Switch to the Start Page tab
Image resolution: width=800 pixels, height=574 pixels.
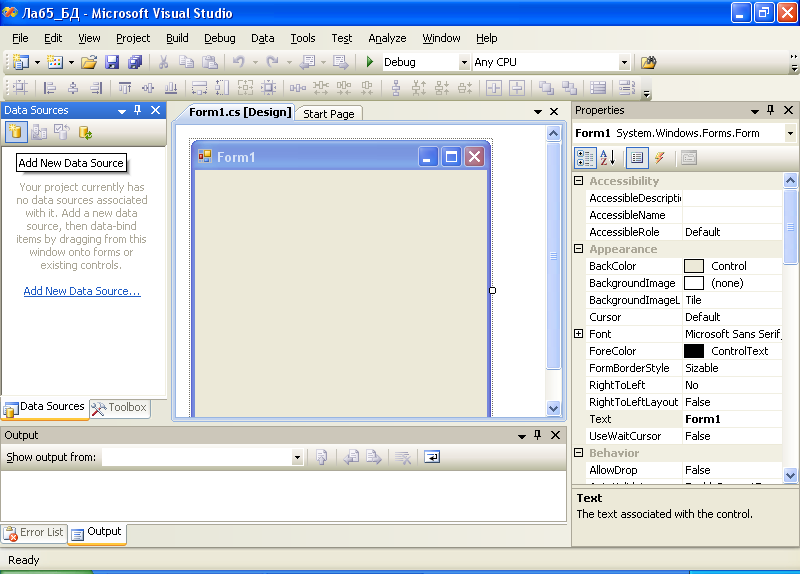pos(329,114)
